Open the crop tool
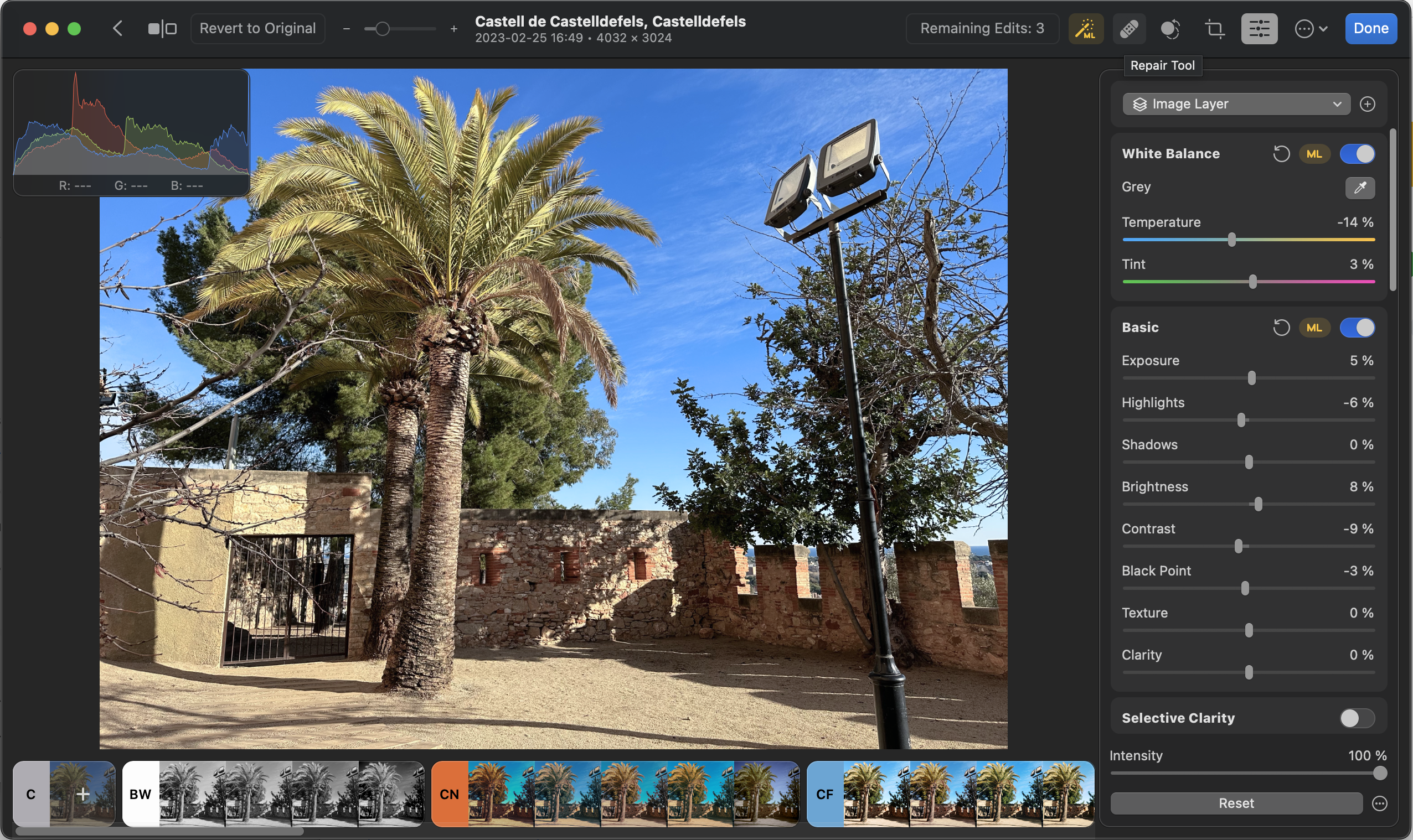Viewport: 1413px width, 840px height. [1214, 28]
